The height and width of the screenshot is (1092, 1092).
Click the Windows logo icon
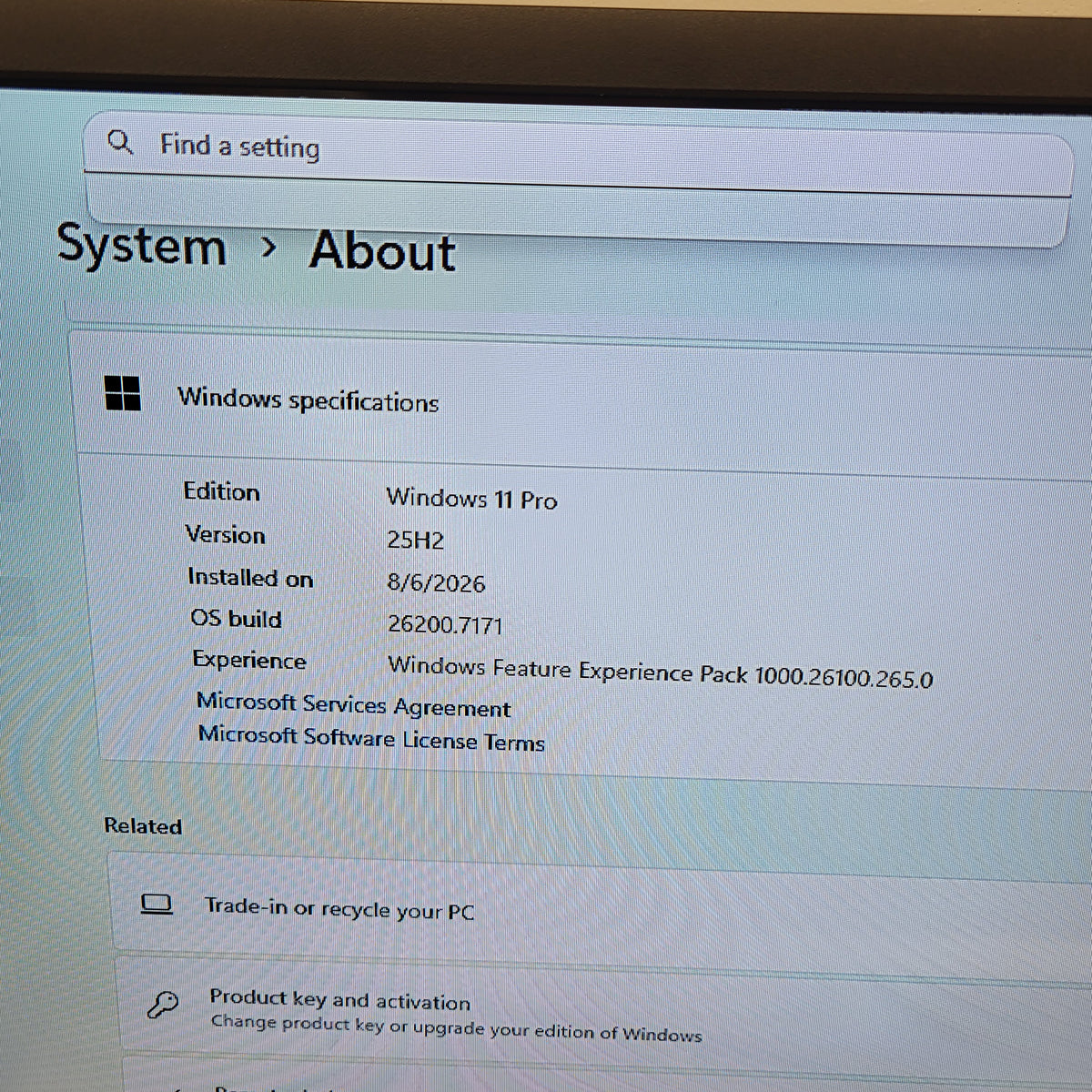pos(123,393)
